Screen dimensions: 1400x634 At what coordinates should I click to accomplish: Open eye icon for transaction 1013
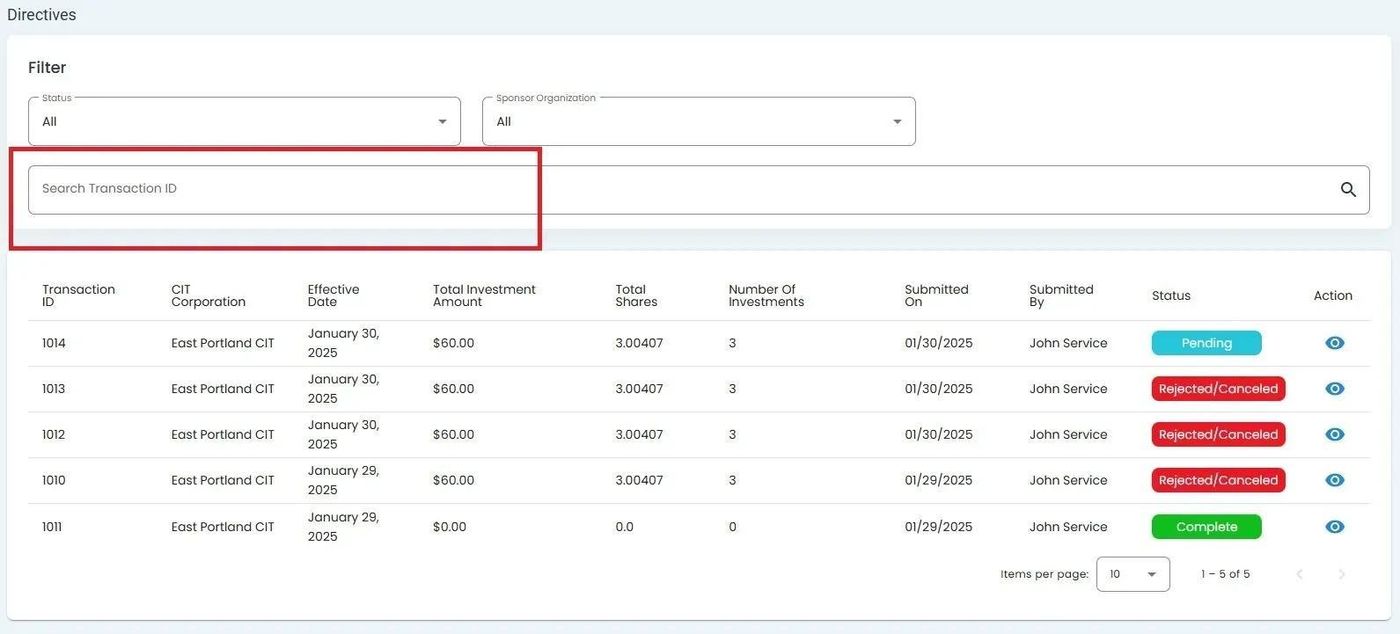1334,389
